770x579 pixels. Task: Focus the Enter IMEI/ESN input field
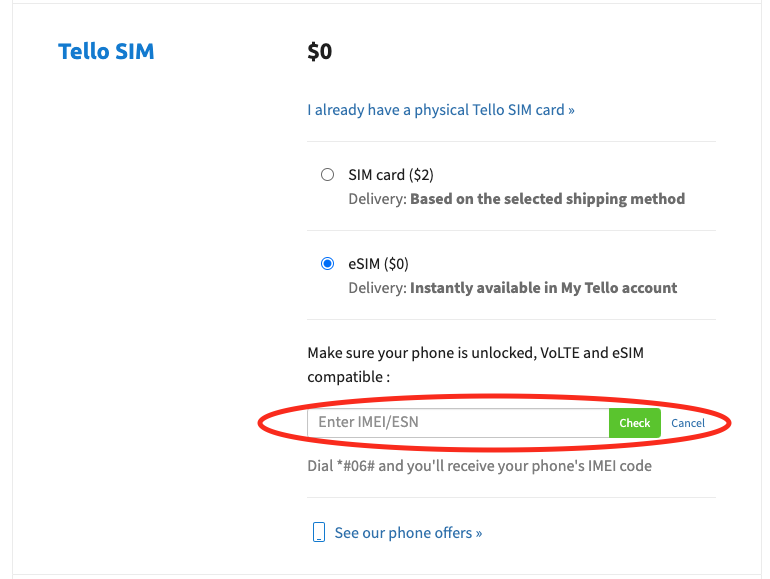click(458, 423)
